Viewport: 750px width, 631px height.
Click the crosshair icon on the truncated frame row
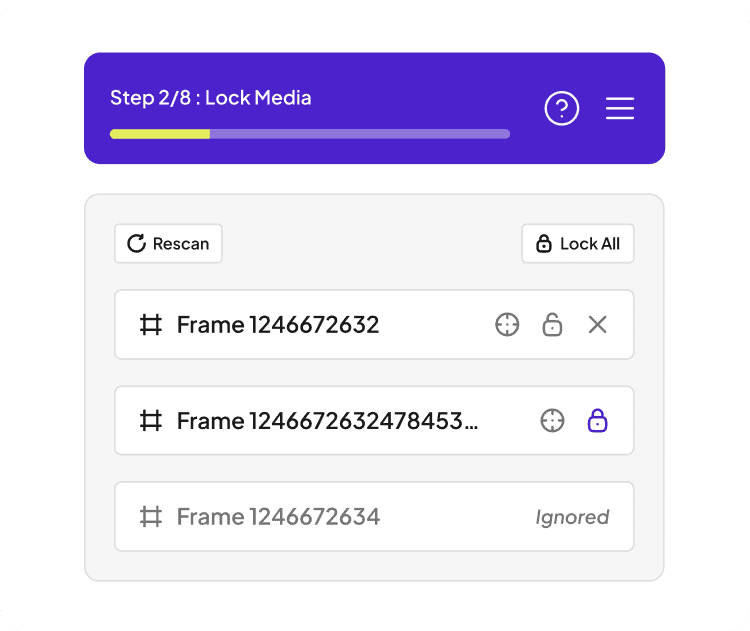[x=552, y=421]
